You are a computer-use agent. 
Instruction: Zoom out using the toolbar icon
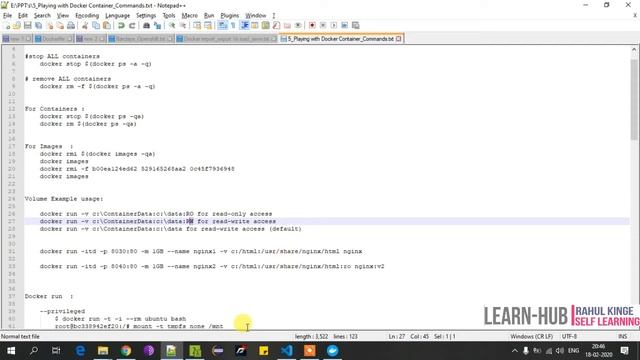183,25
